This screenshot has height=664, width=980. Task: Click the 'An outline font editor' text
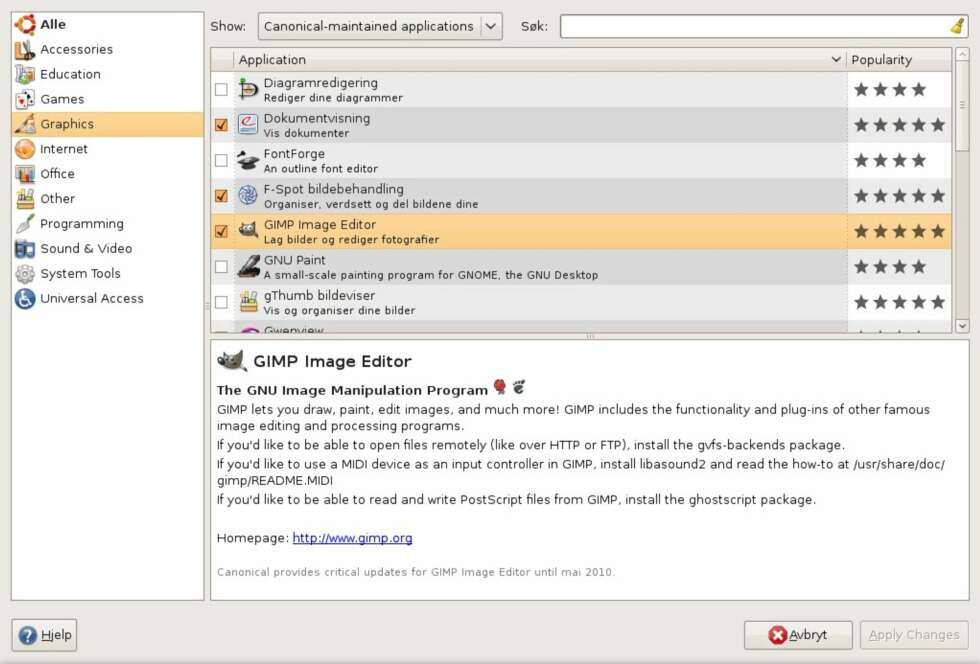pyautogui.click(x=321, y=169)
